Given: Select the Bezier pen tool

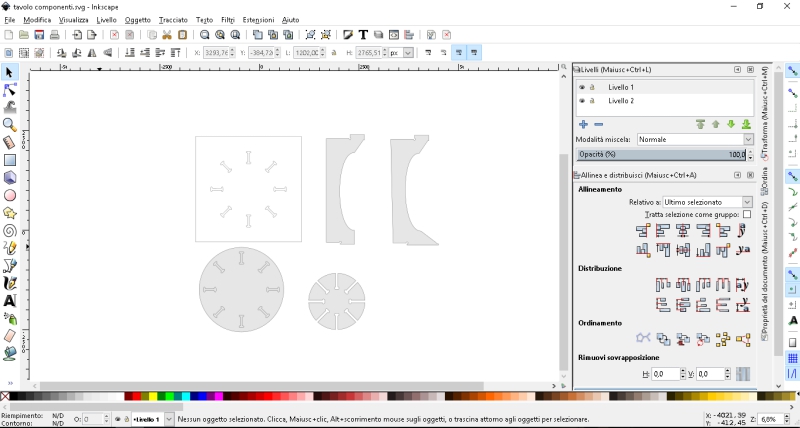Looking at the screenshot, I should tap(9, 266).
